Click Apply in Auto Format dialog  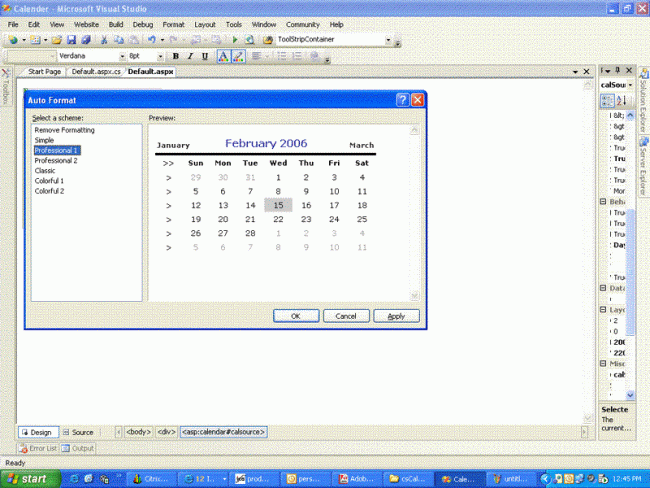[396, 316]
